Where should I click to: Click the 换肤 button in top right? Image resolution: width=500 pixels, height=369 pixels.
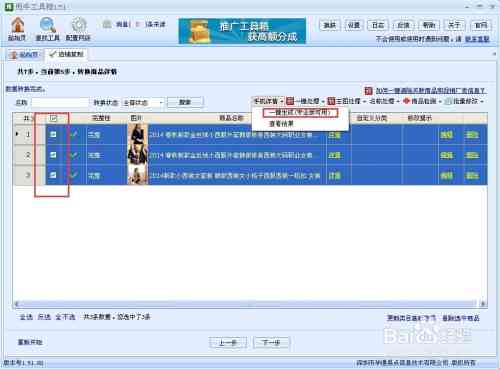[x=329, y=25]
